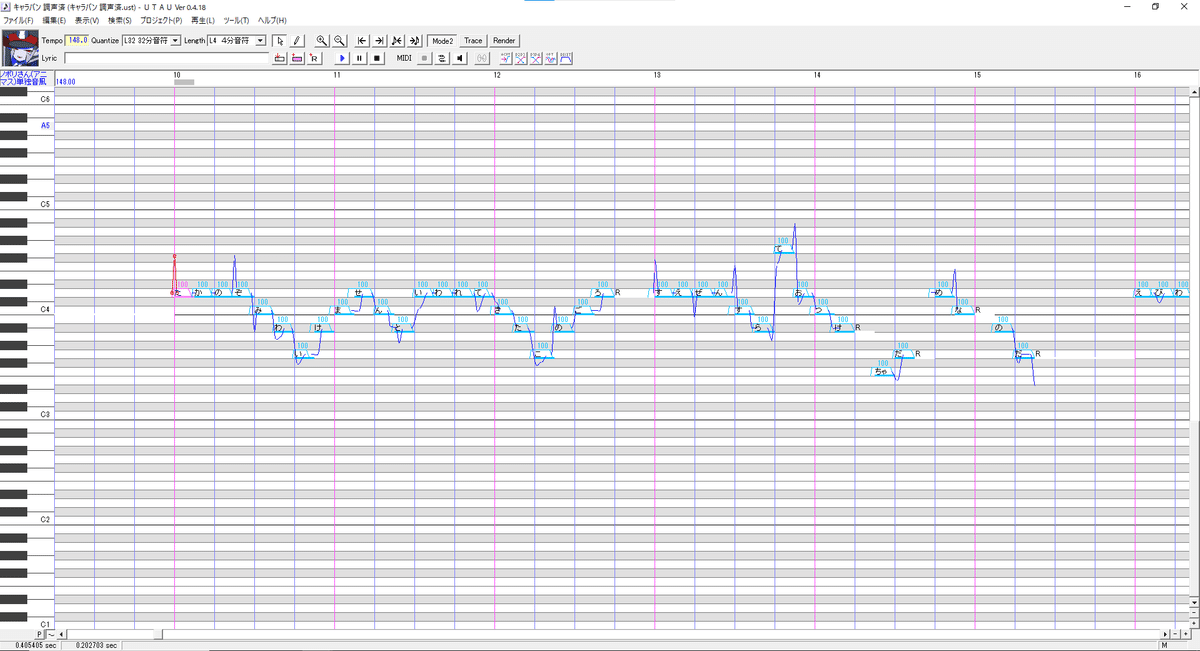This screenshot has width=1200, height=651.
Task: Click third envelope crossfade icon
Action: pyautogui.click(x=536, y=58)
